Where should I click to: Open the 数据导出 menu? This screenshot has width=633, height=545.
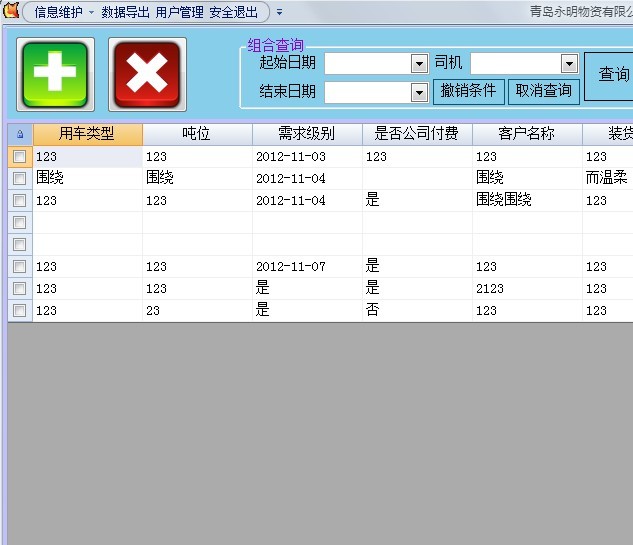(x=125, y=13)
